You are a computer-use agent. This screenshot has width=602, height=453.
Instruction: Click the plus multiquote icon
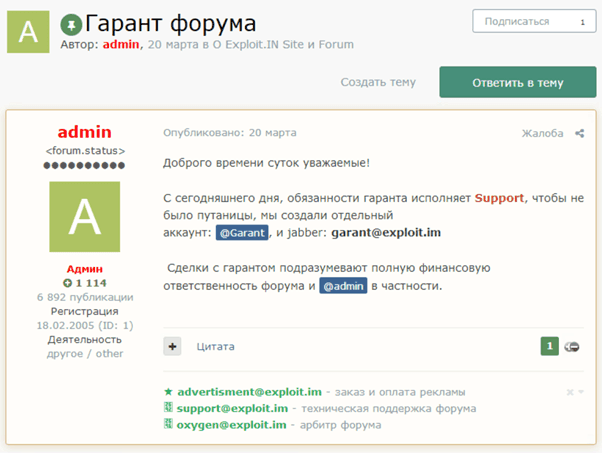pos(172,346)
